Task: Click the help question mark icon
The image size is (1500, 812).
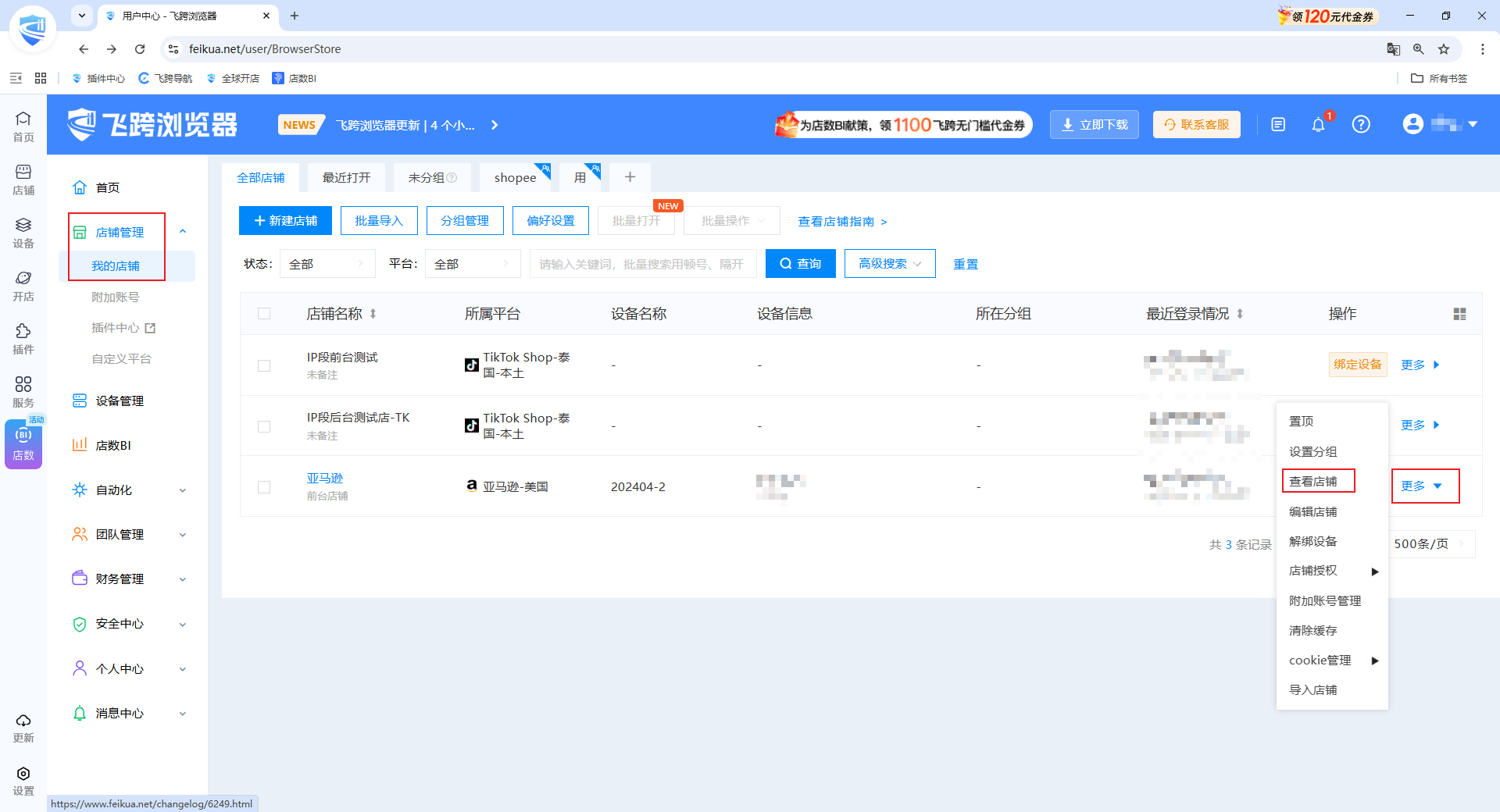Action: 1361,125
